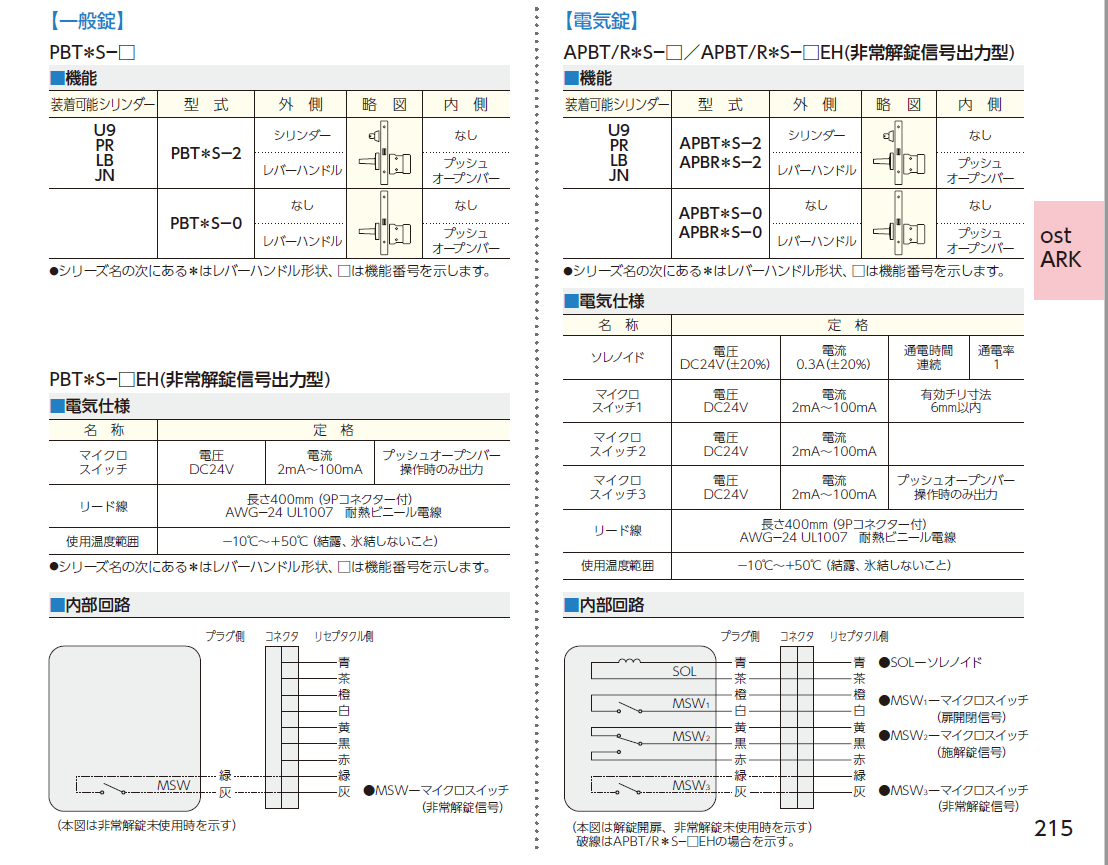Click the 【電気錠】 section heading
Screen dimensions: 1108x865
[602, 20]
